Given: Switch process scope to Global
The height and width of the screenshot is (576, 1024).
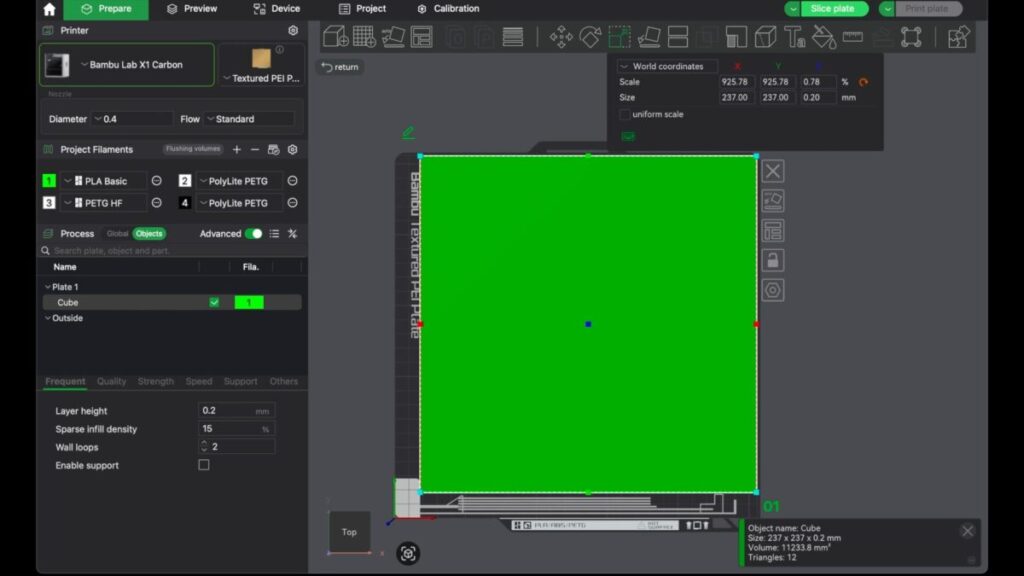Looking at the screenshot, I should (118, 234).
